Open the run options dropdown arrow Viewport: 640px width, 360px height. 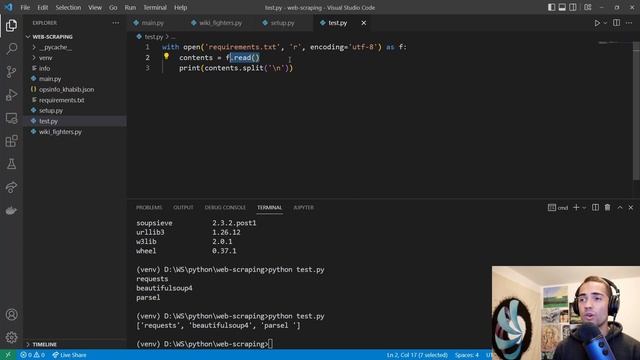click(605, 23)
